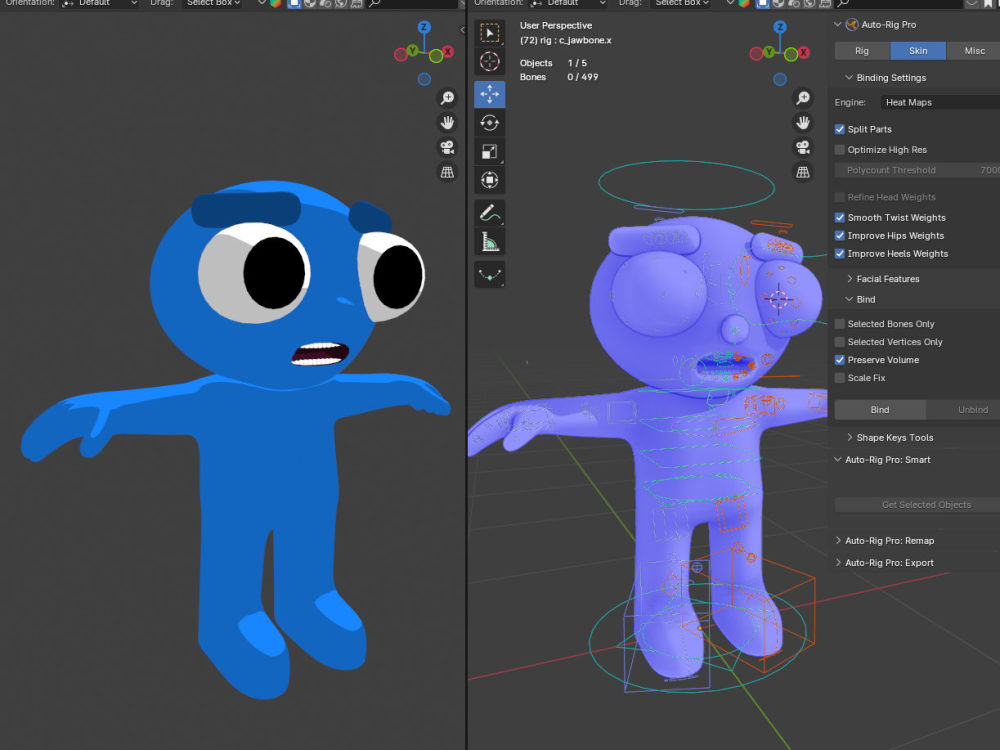The width and height of the screenshot is (1000, 750).
Task: Click red X axis on left viewport gizmo
Action: pyautogui.click(x=448, y=52)
